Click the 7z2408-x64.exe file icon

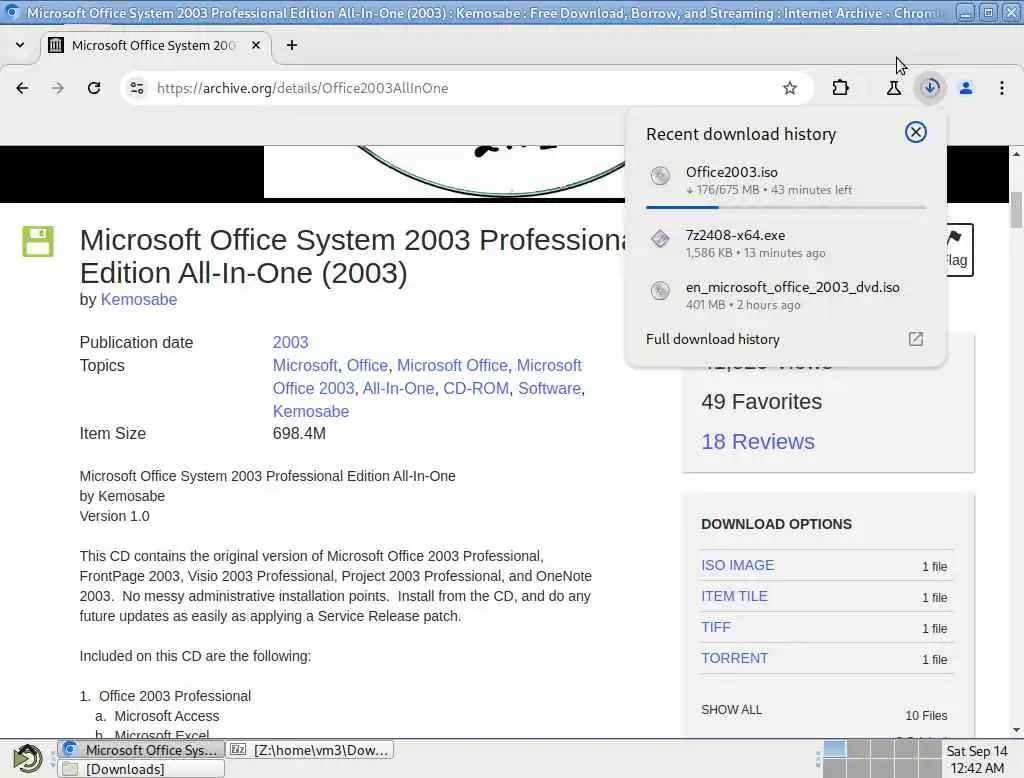660,238
